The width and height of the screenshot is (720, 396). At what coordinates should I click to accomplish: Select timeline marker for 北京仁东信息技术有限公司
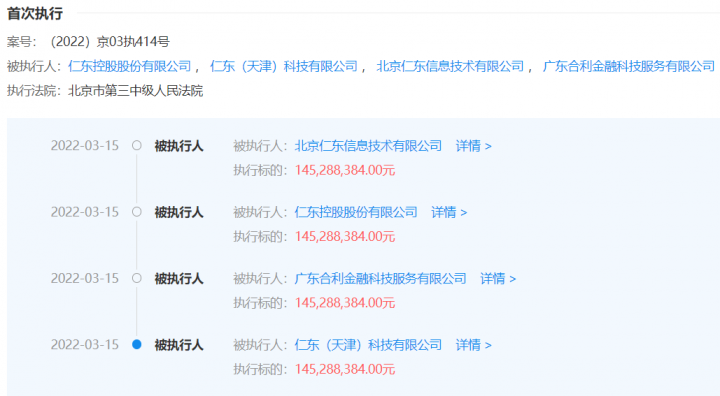[136, 146]
